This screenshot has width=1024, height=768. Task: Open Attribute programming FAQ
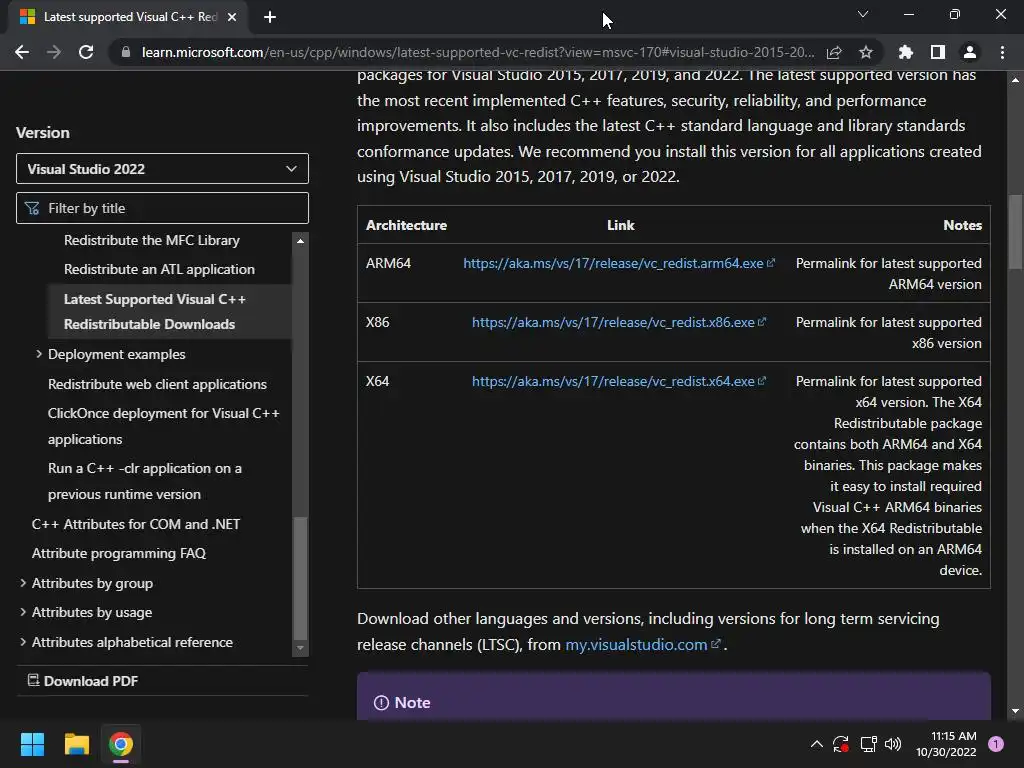[x=119, y=553]
